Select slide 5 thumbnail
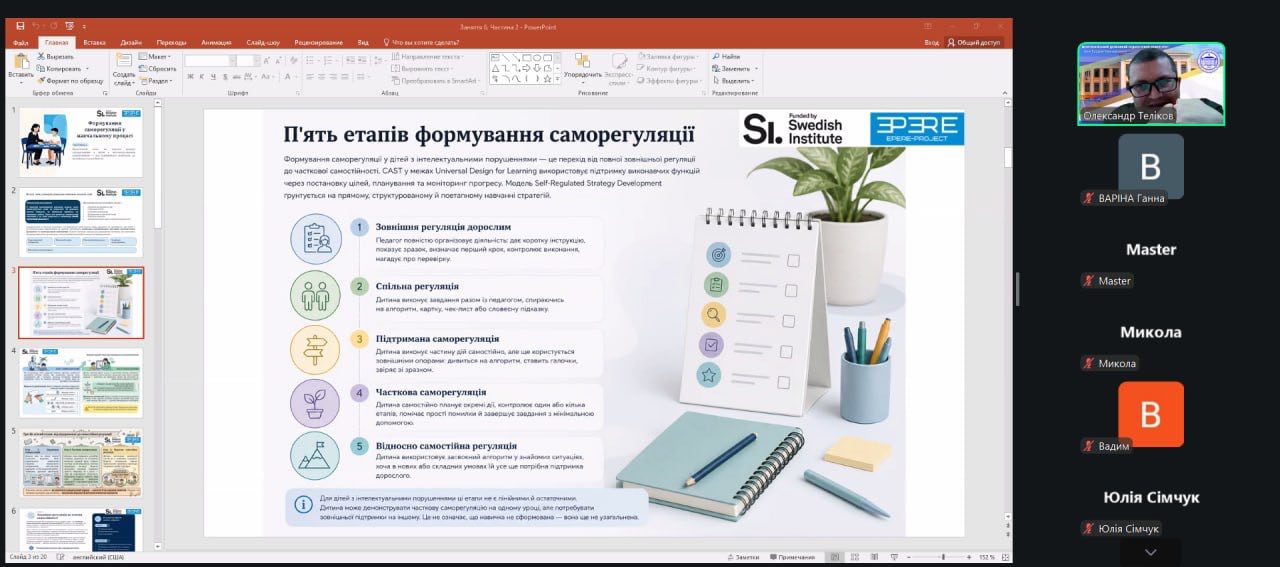 pyautogui.click(x=81, y=464)
